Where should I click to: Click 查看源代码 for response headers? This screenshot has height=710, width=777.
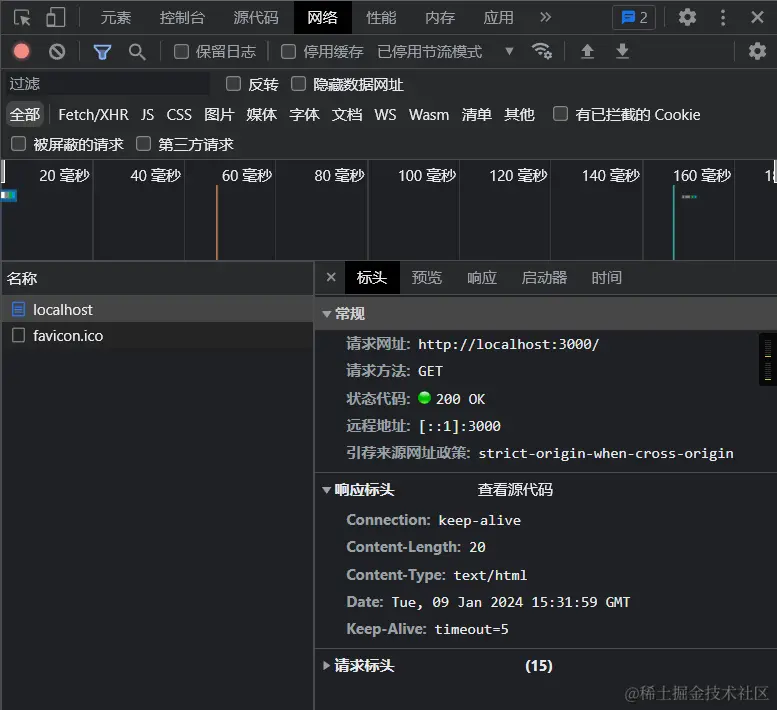[515, 490]
